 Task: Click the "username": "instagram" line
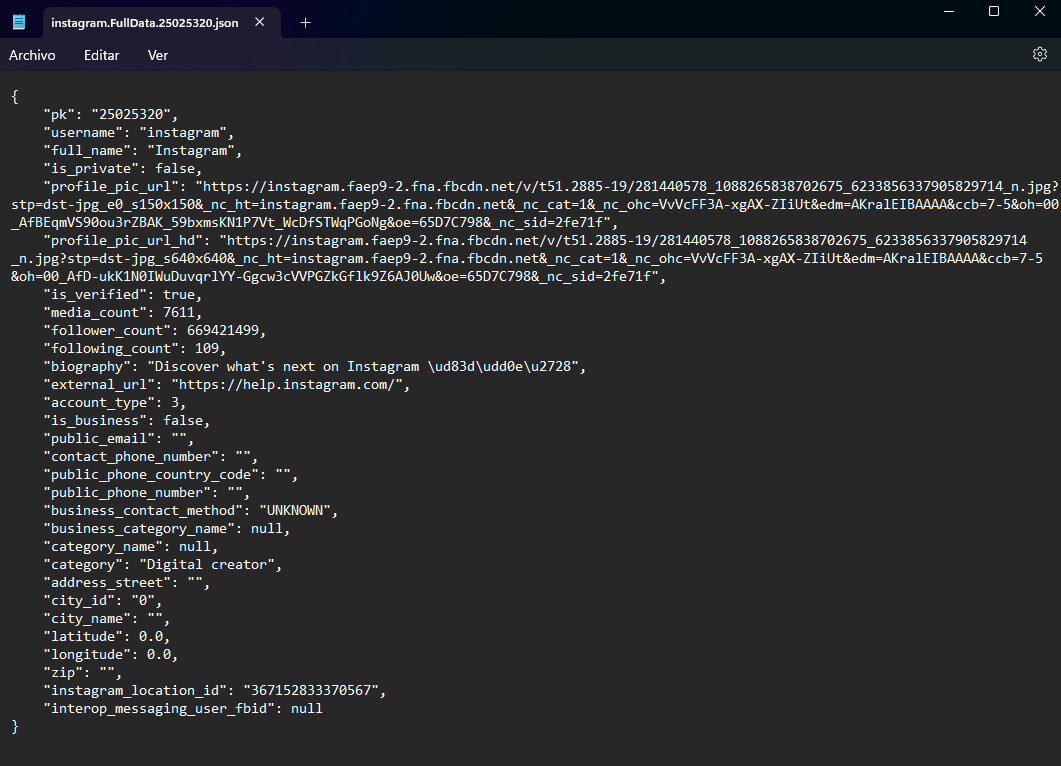[139, 133]
